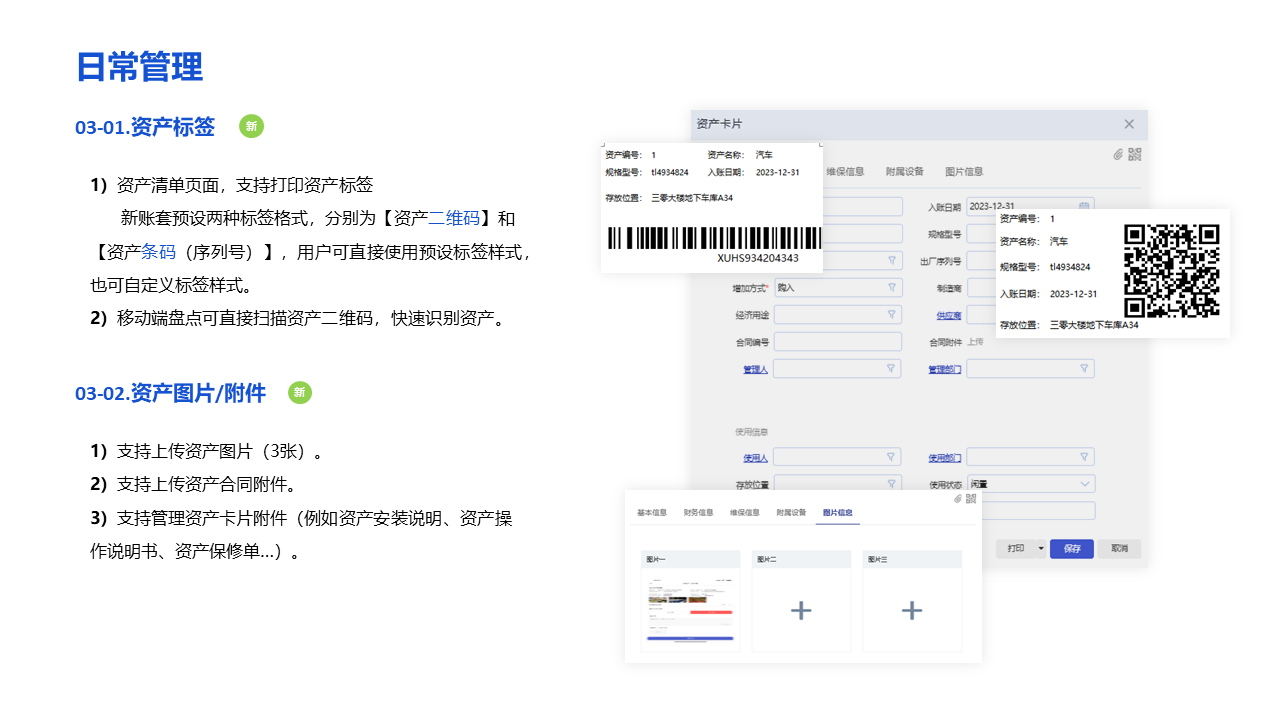Click the attachment paperclip icon in 资产卡片 dialog
The height and width of the screenshot is (720, 1280).
pos(1119,155)
